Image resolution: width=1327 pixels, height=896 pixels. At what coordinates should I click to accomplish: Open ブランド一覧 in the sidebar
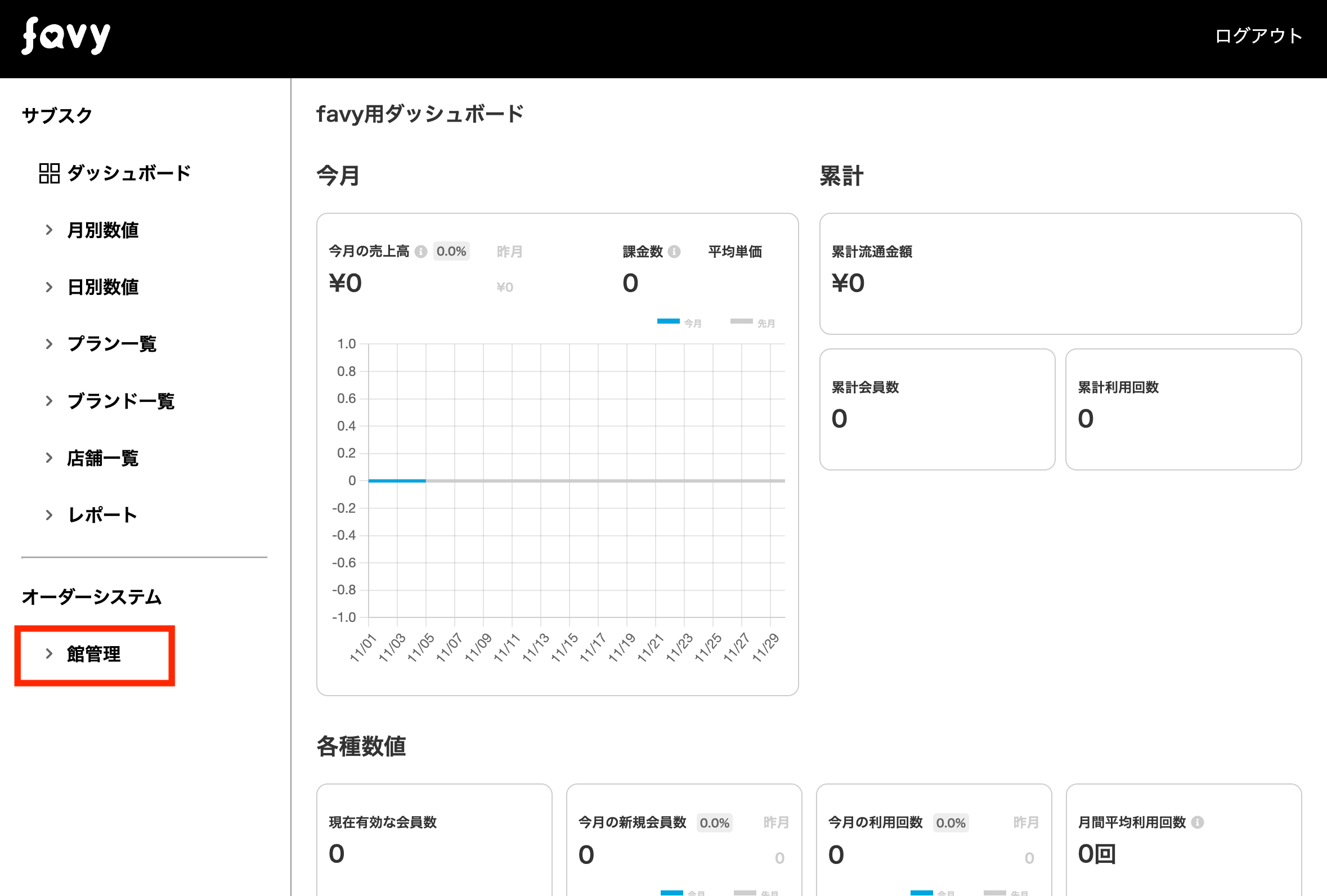(120, 401)
